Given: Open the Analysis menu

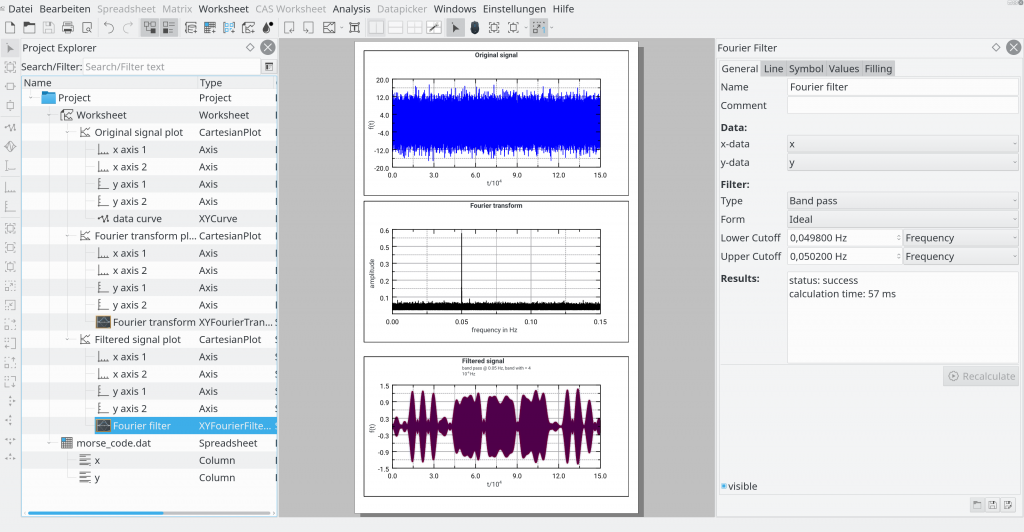Looking at the screenshot, I should coord(351,9).
